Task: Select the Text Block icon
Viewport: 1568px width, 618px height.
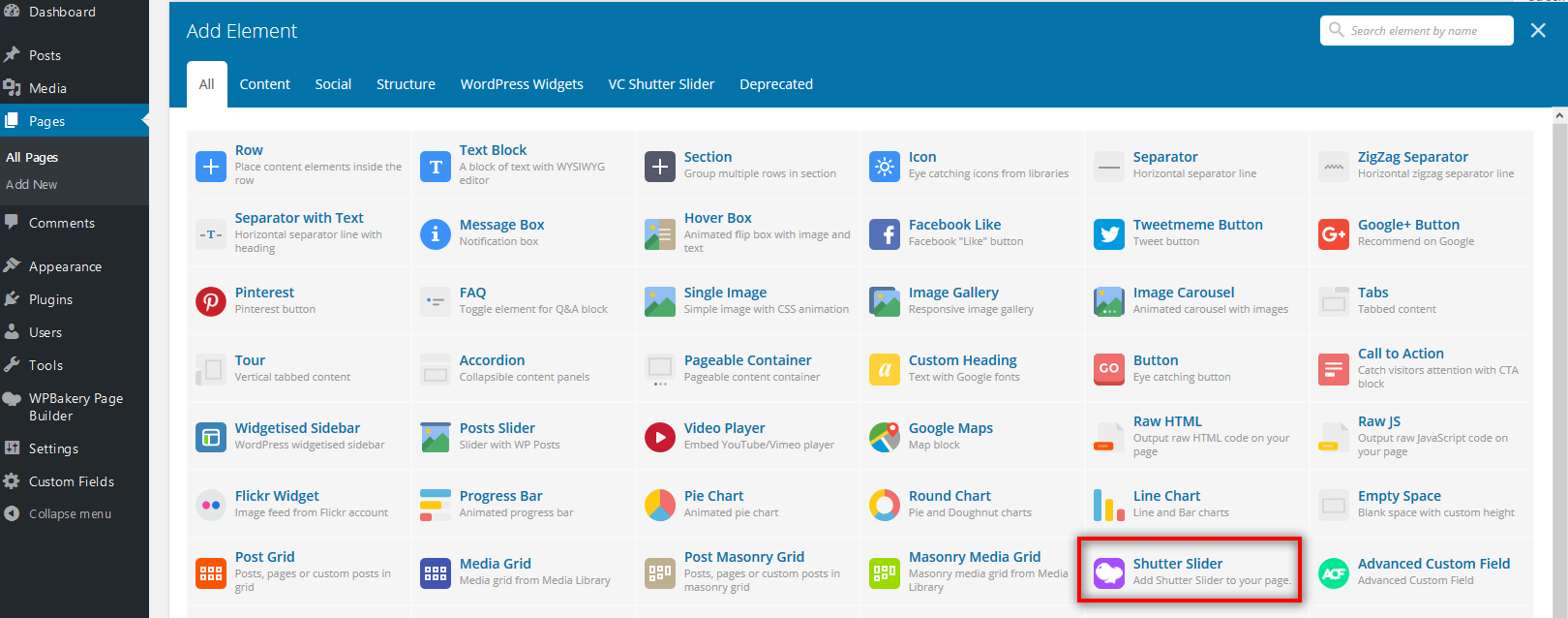Action: [436, 167]
